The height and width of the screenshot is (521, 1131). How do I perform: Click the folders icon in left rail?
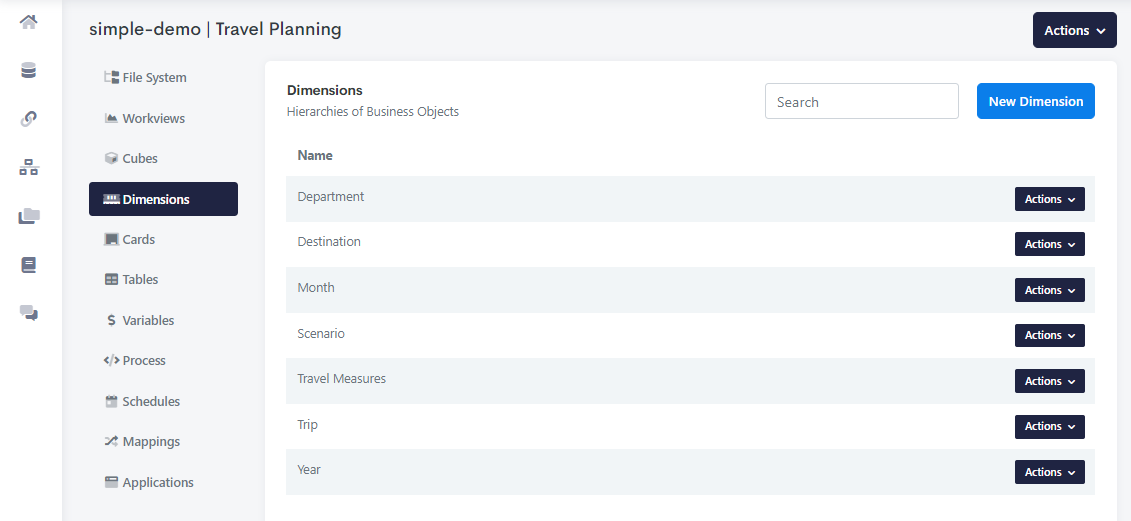click(29, 216)
